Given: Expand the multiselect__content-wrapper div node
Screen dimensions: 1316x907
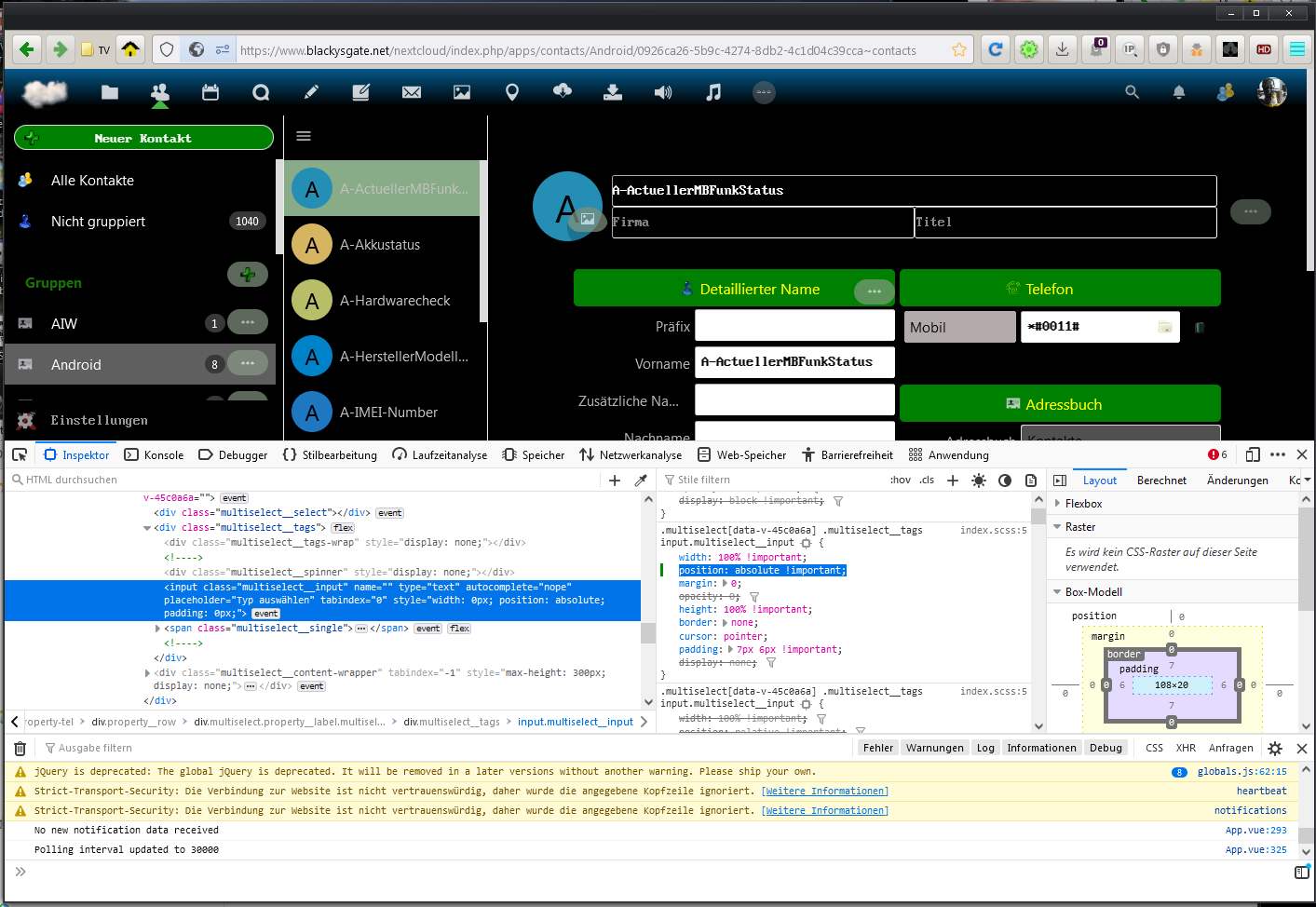Looking at the screenshot, I should click(147, 672).
